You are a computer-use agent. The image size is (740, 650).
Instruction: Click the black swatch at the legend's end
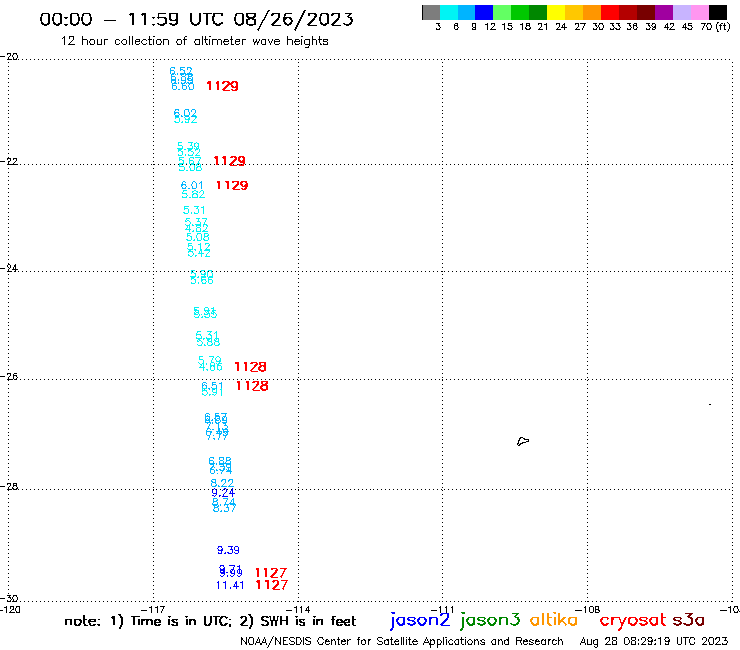point(718,12)
